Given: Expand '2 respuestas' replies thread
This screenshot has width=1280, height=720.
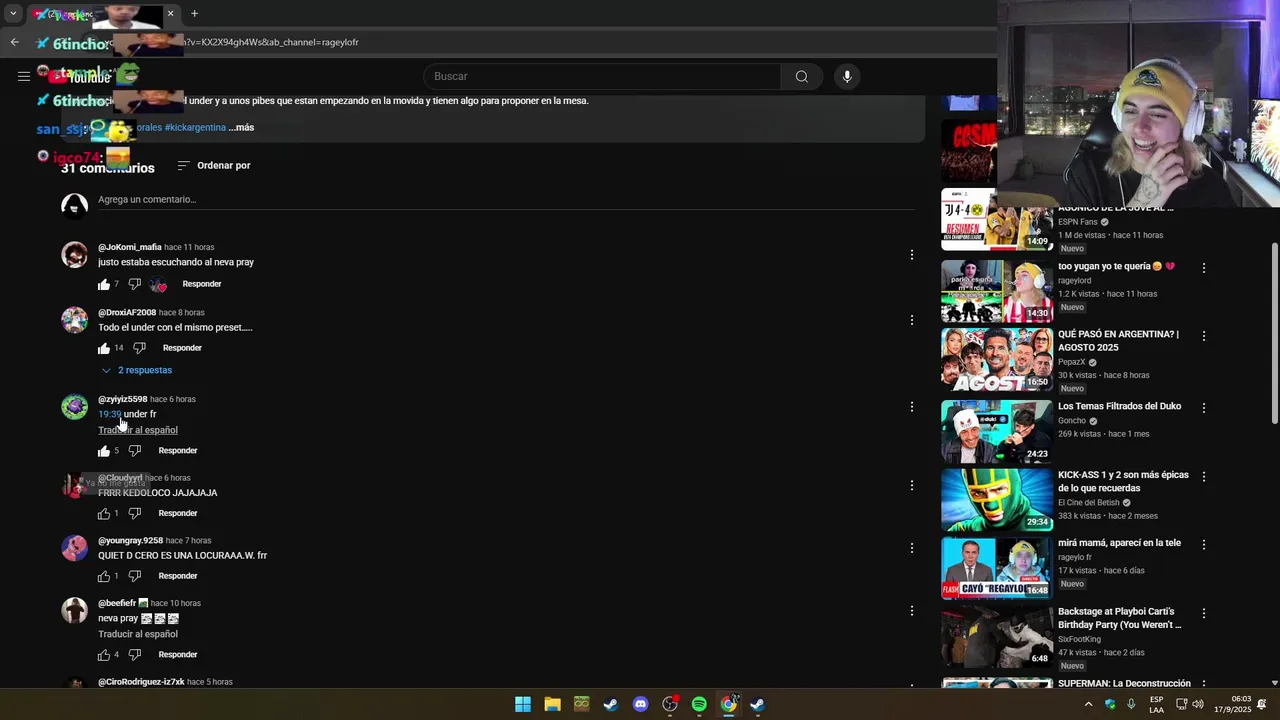Looking at the screenshot, I should click(136, 370).
